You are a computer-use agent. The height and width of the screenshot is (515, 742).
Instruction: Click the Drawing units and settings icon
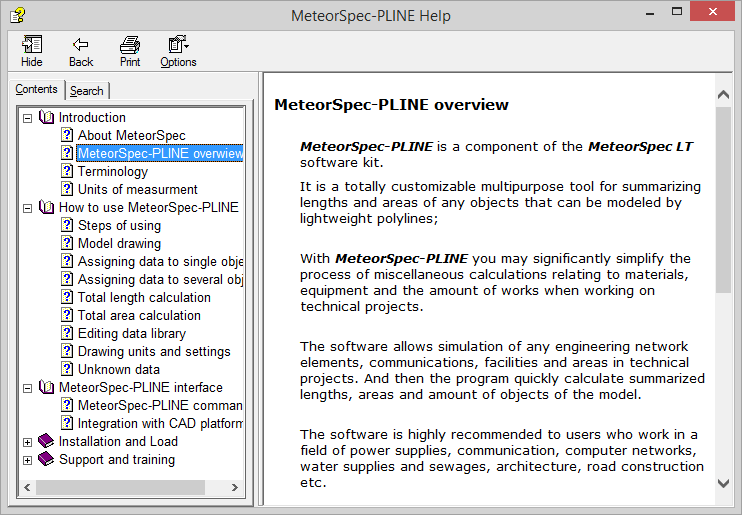click(67, 351)
